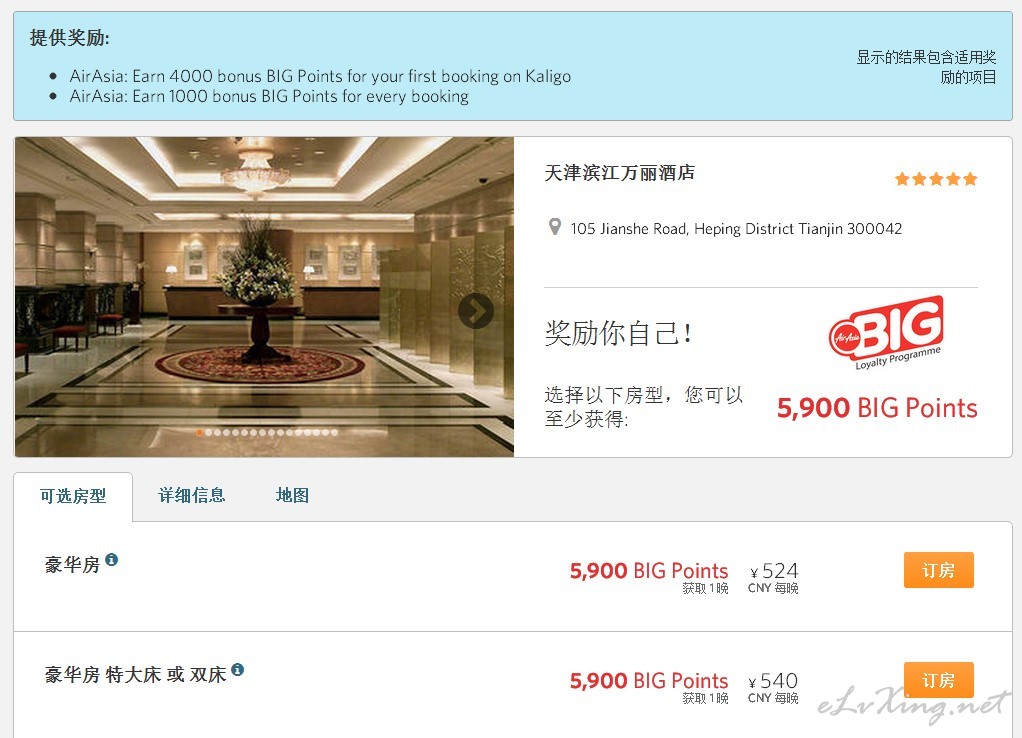
Task: Click the next-photo arrow on the hotel image
Action: point(475,311)
